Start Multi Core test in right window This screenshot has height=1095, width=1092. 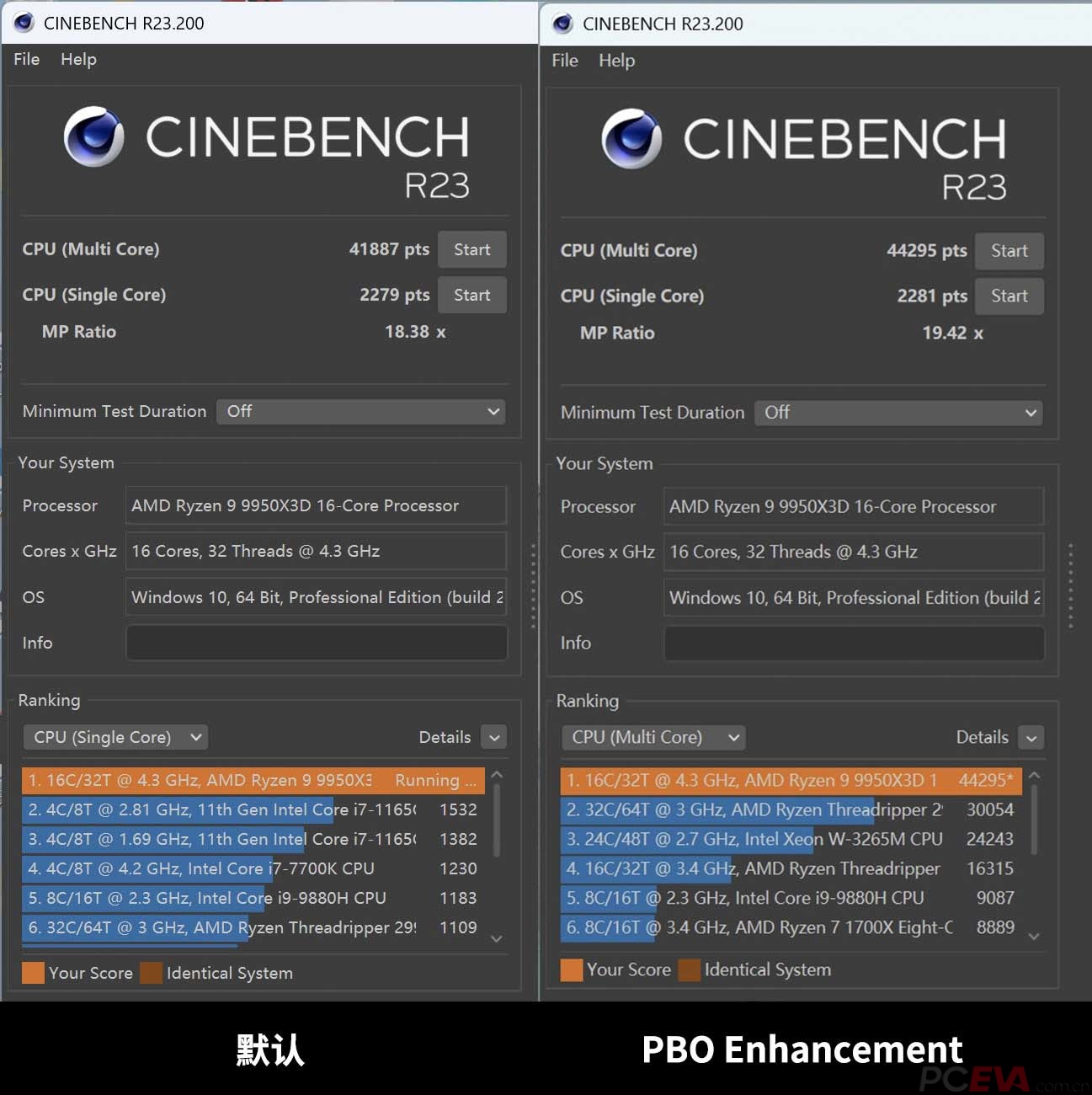1009,251
